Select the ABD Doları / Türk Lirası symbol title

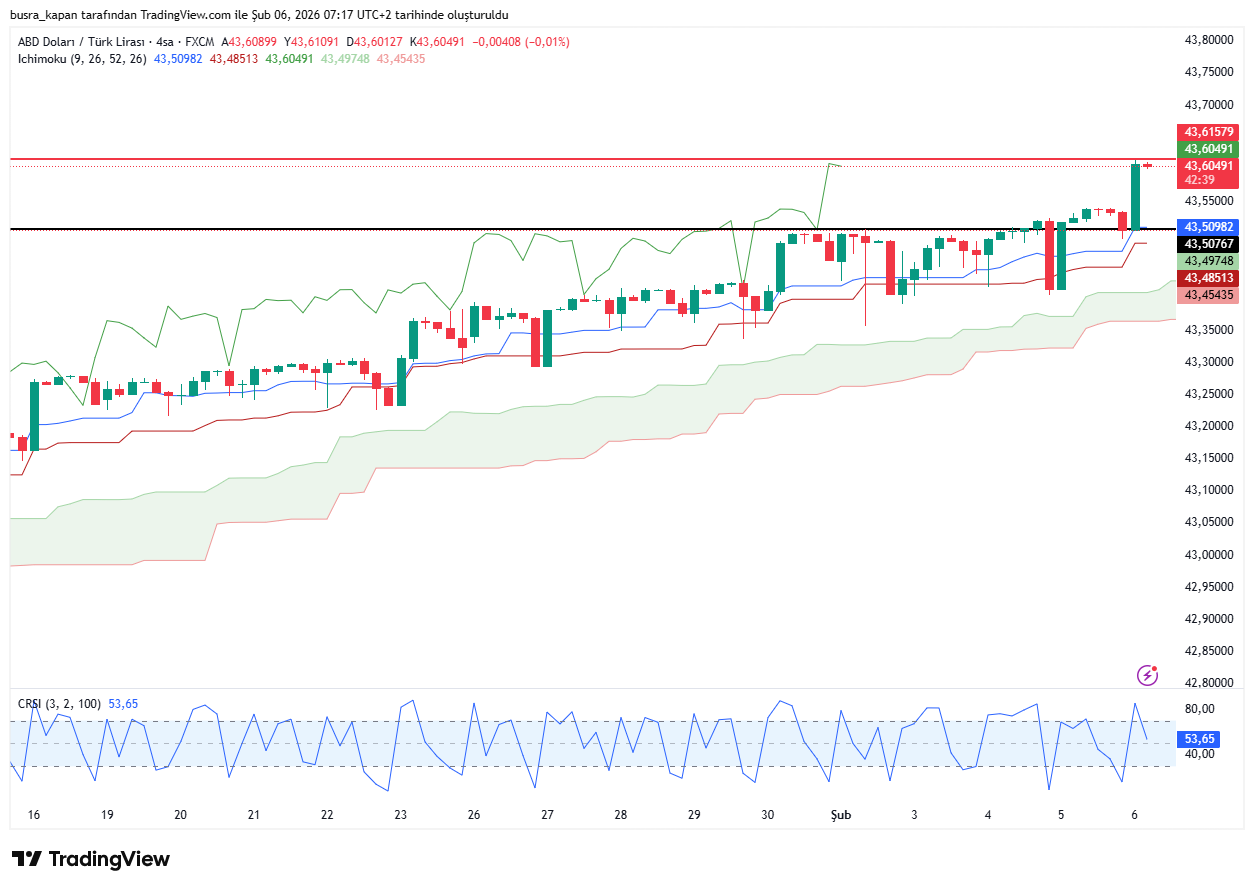pyautogui.click(x=80, y=42)
